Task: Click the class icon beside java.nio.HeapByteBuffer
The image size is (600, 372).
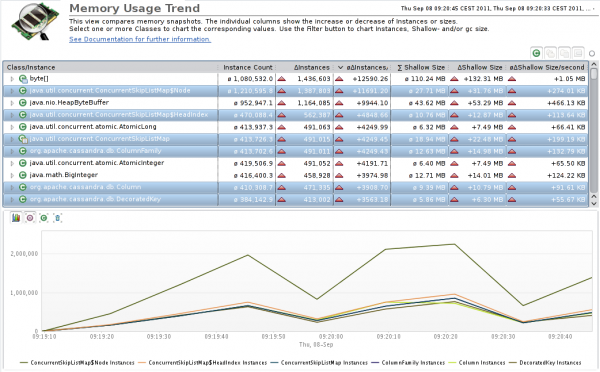Action: point(23,103)
